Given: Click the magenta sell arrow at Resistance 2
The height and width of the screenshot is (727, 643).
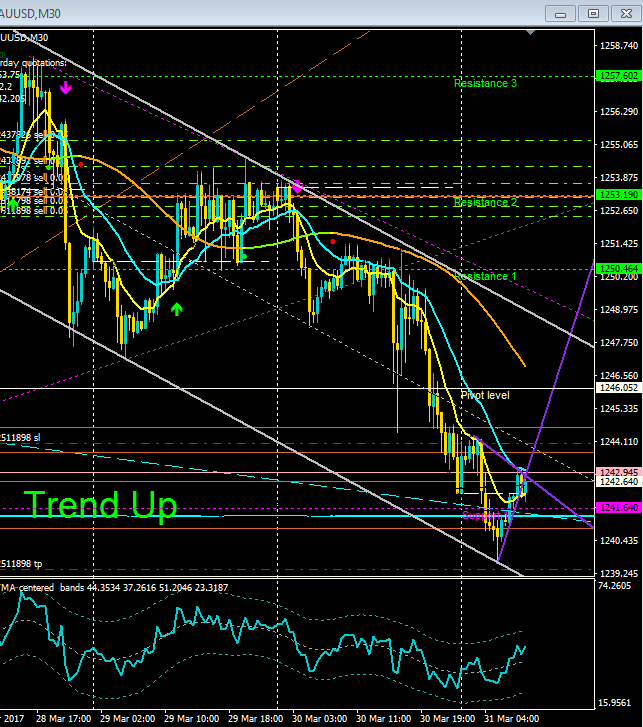Looking at the screenshot, I should [297, 187].
